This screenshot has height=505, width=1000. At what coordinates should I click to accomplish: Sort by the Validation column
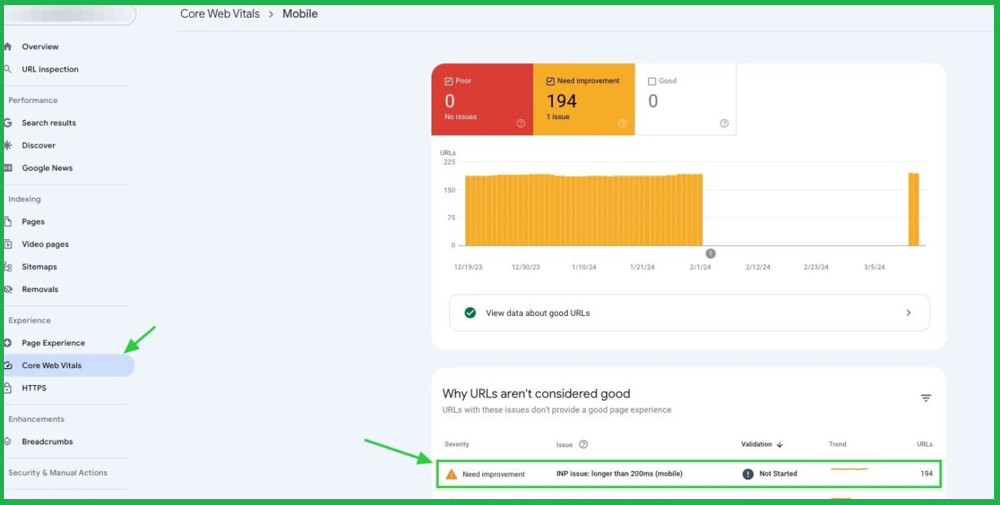[762, 444]
